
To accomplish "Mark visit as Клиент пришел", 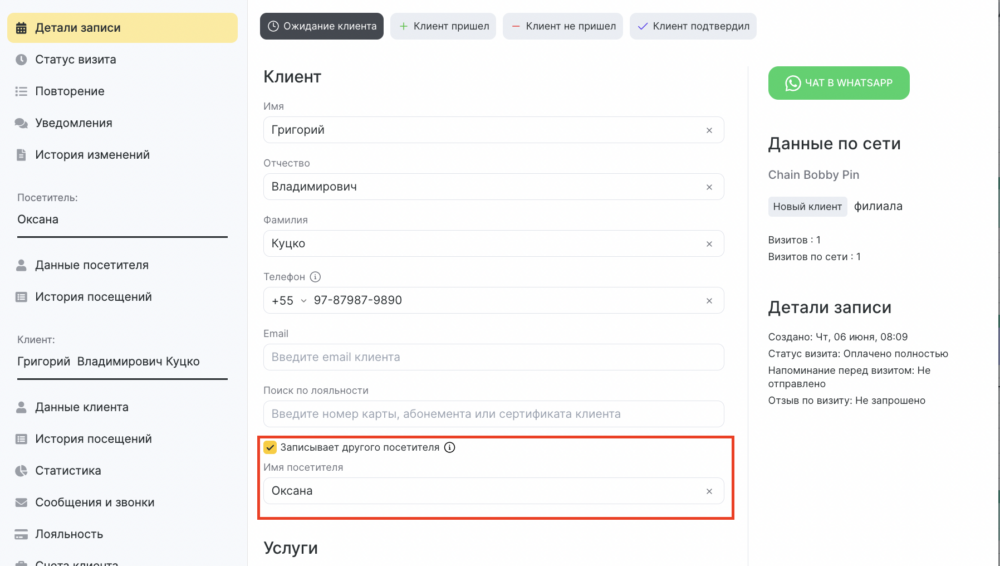I will pos(443,26).
